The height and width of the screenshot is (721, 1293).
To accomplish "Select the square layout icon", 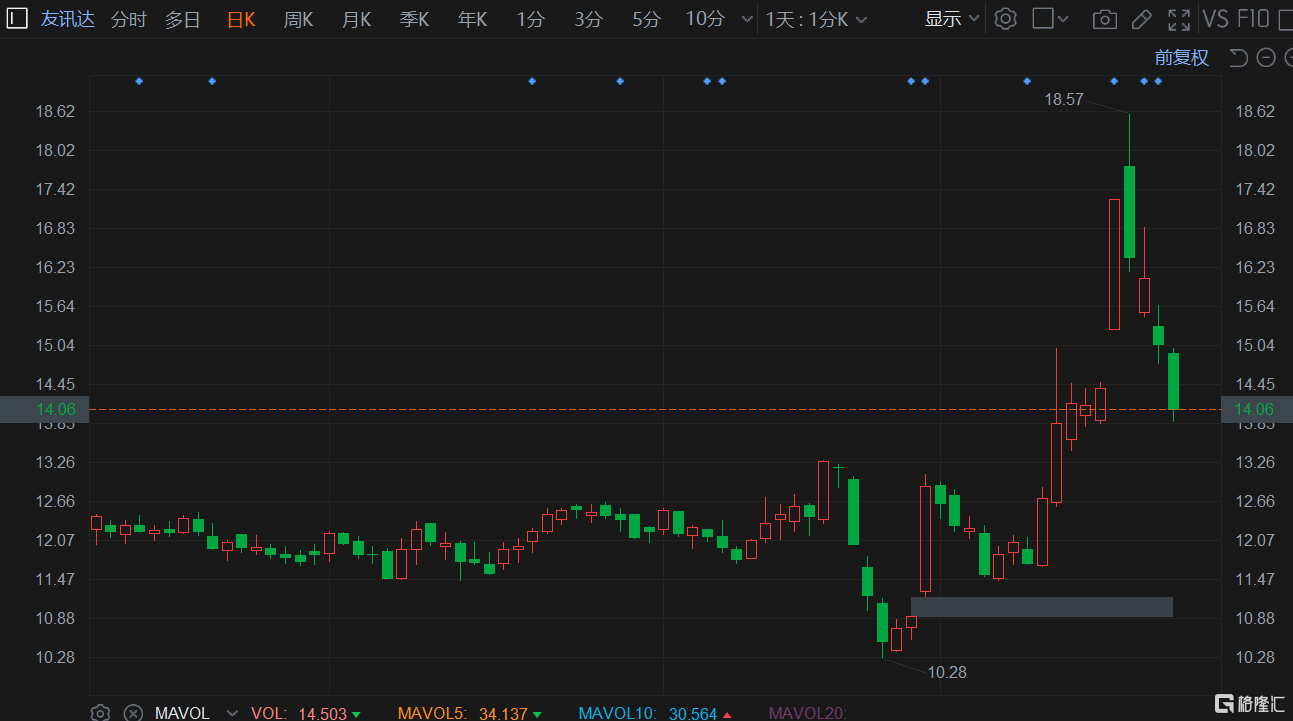I will pyautogui.click(x=1043, y=19).
